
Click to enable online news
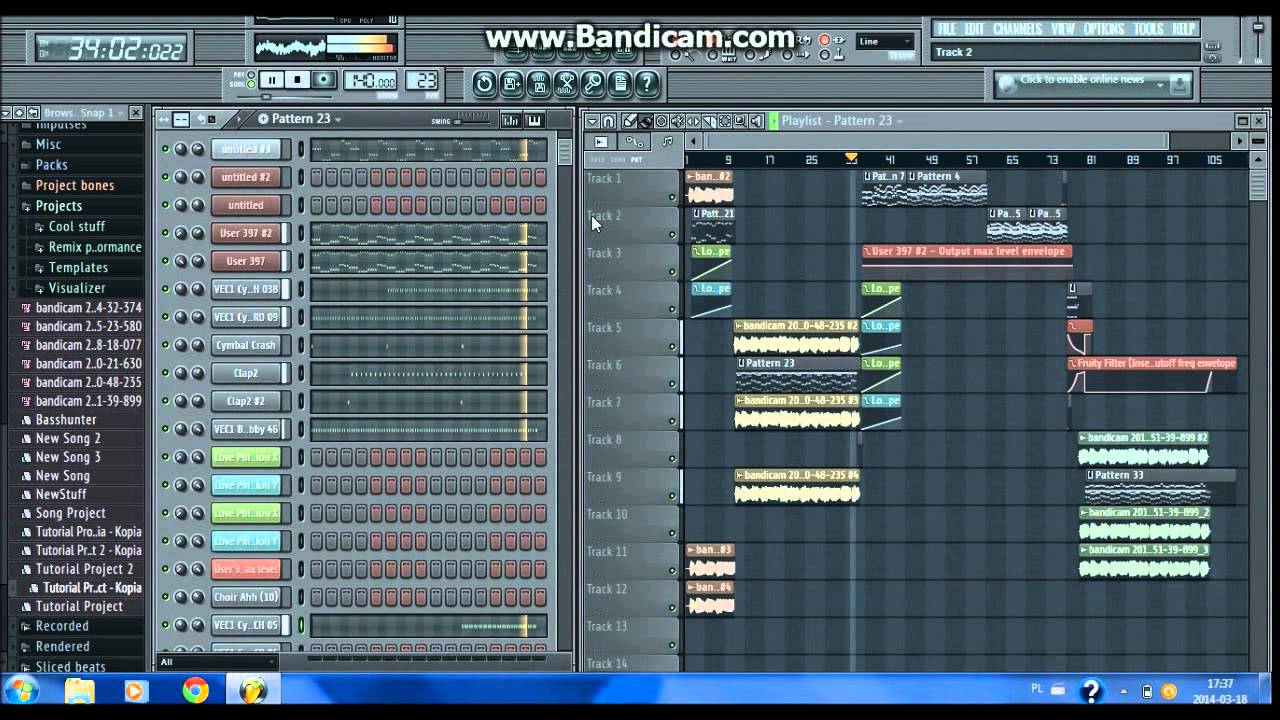pos(1082,80)
